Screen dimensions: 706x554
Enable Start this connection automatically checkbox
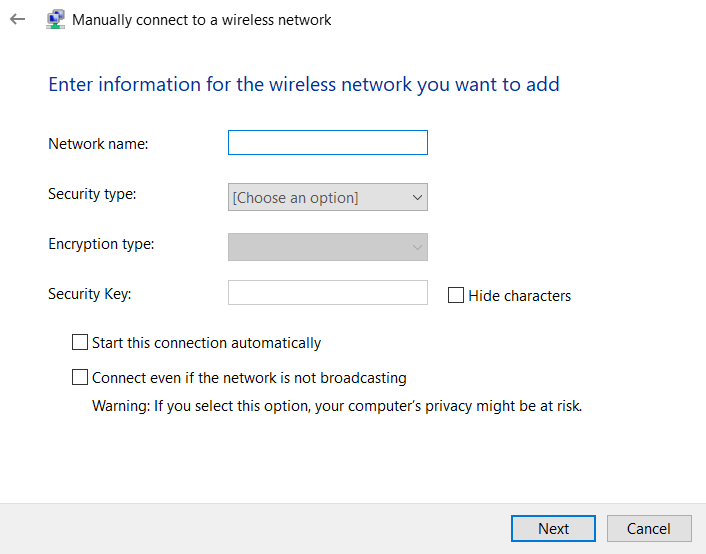[x=80, y=342]
